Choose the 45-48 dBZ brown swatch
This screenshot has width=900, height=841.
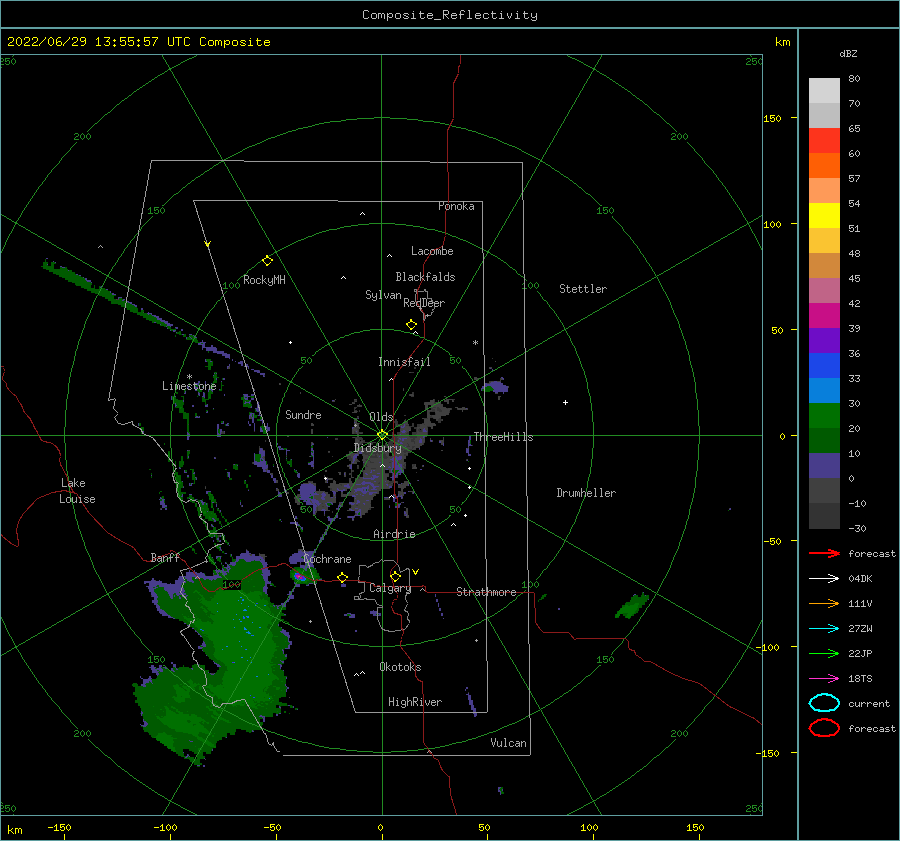coord(824,265)
